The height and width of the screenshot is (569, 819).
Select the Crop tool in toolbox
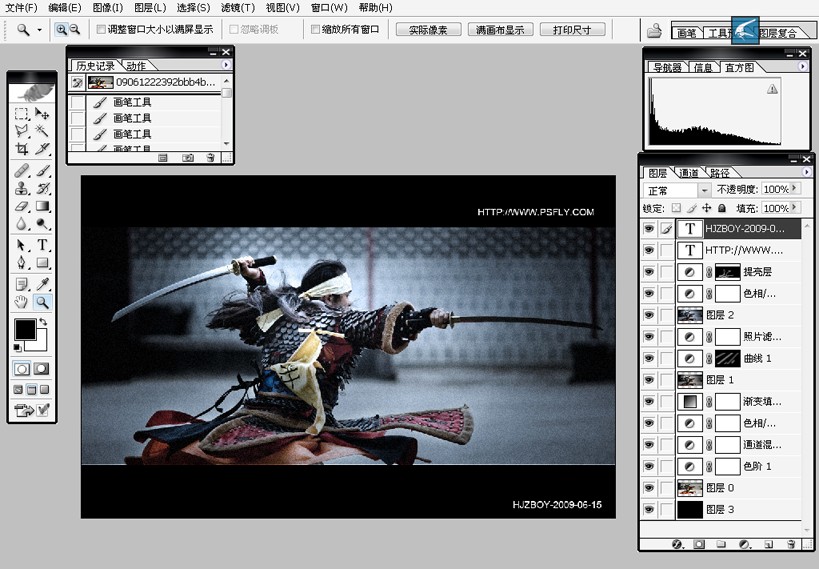point(21,149)
